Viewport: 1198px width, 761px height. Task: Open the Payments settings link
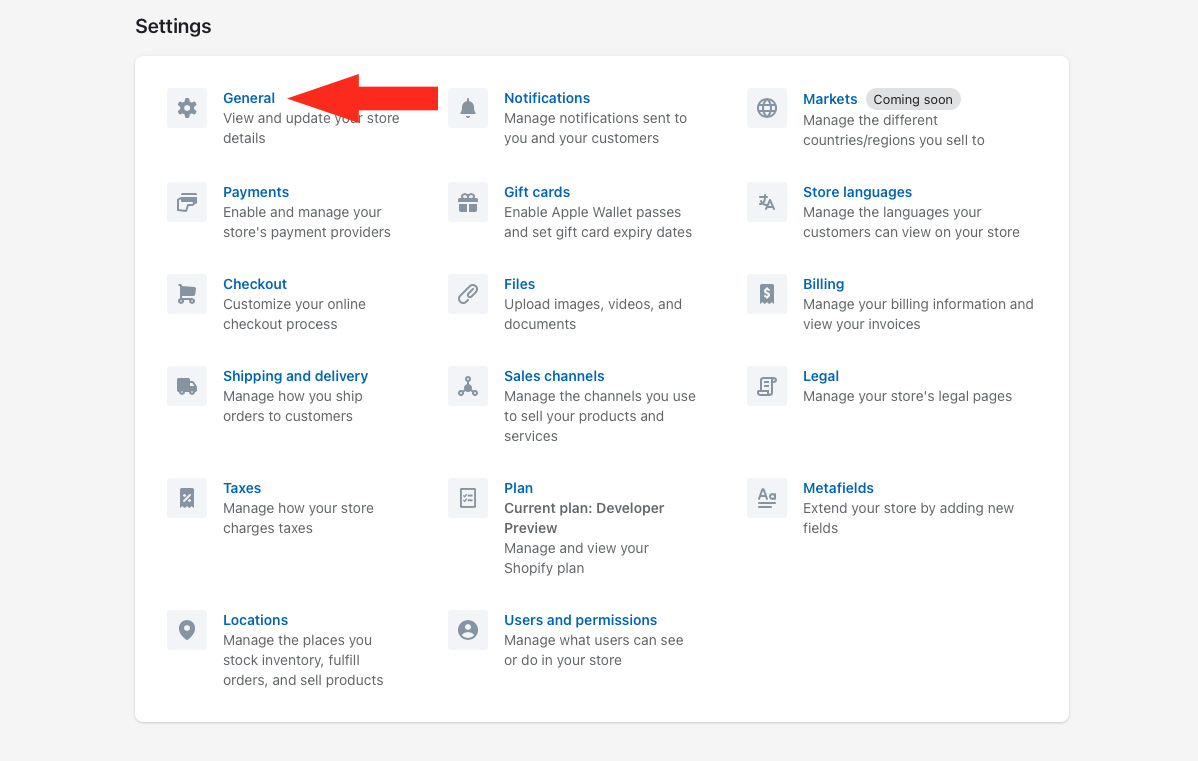(256, 192)
